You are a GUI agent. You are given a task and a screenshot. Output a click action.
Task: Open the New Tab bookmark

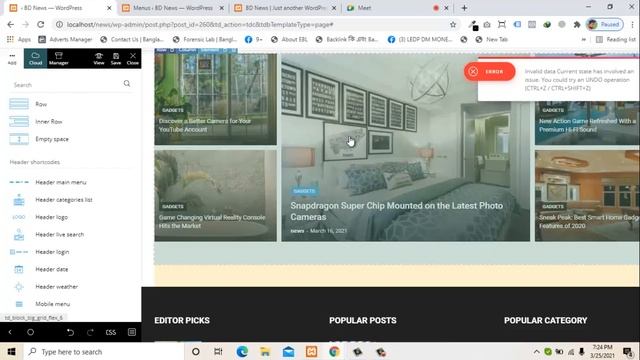click(x=492, y=40)
